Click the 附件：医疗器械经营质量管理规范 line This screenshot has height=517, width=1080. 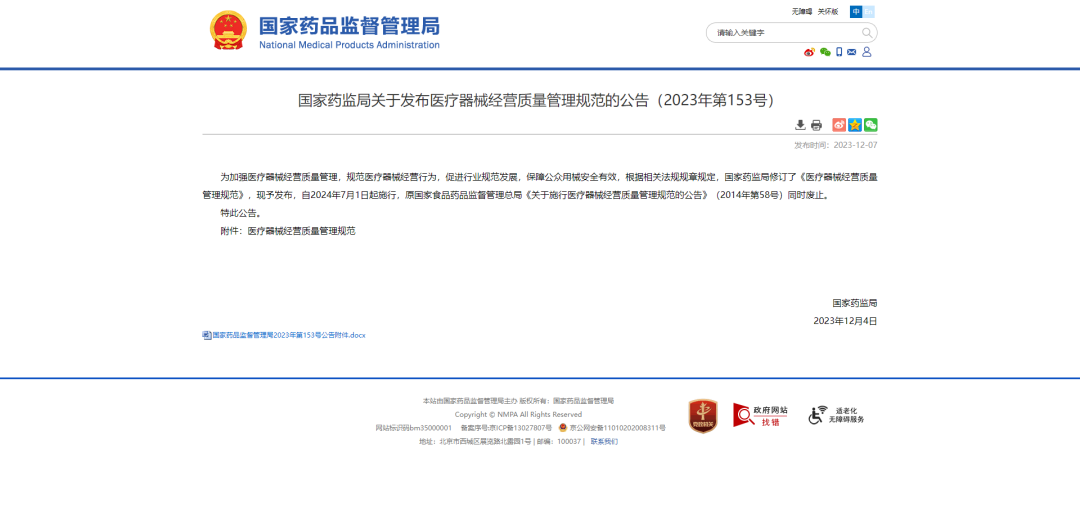click(x=288, y=231)
